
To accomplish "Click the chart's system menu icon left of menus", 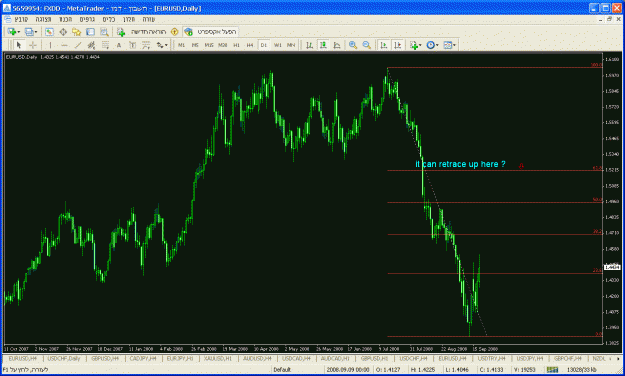I will 7,19.
